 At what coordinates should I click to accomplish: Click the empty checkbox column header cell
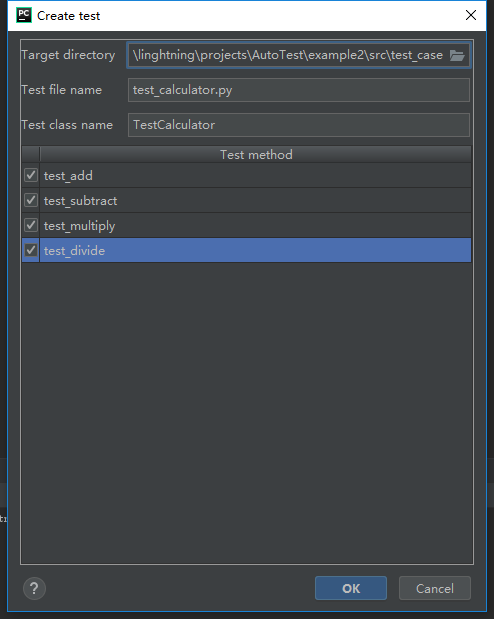tap(31, 154)
